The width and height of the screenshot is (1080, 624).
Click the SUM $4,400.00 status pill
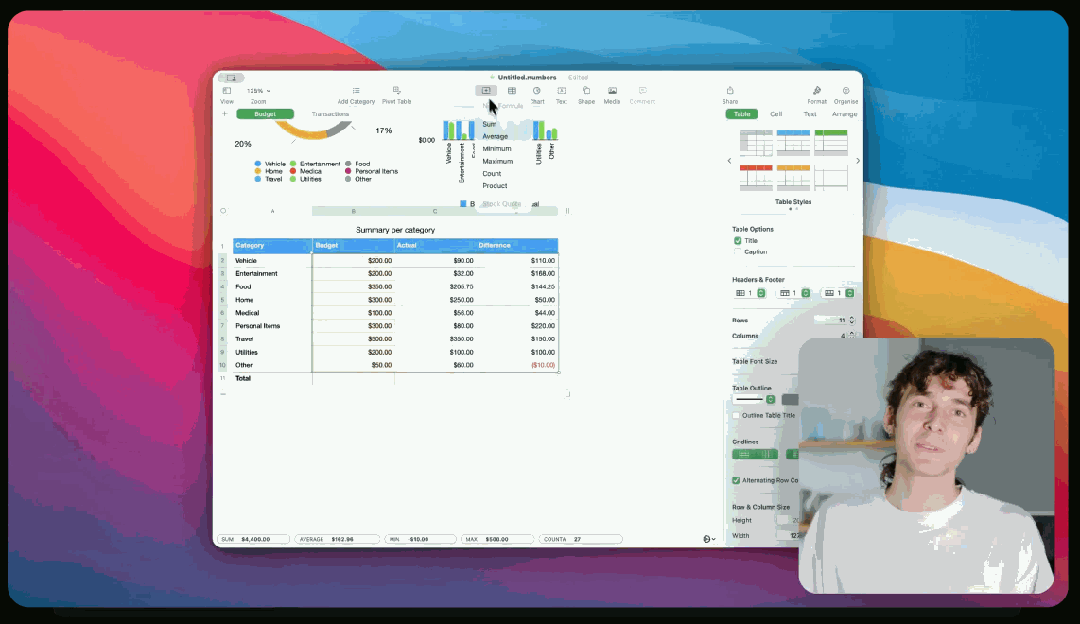253,539
